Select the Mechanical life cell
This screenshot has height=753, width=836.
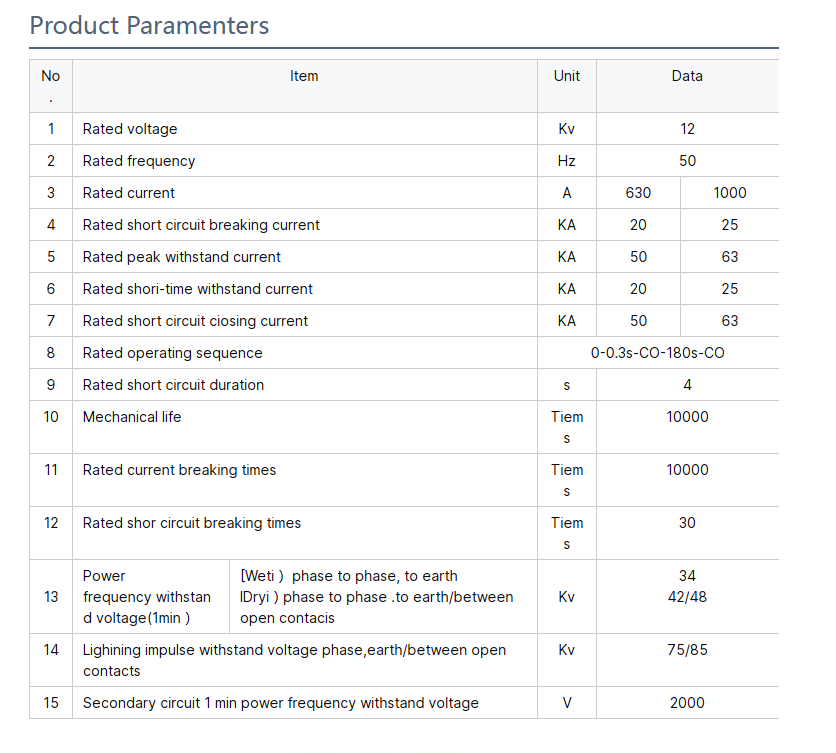132,417
